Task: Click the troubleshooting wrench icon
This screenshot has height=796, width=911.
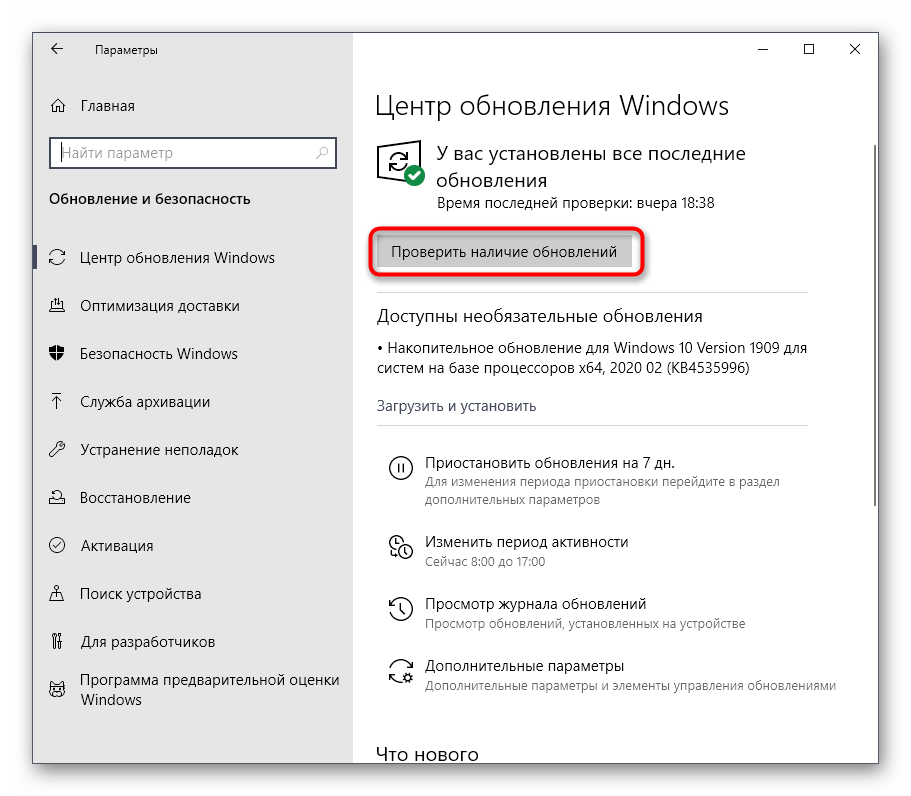Action: 58,450
